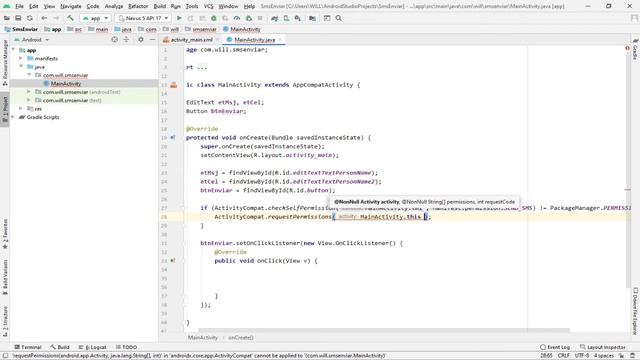Toggle the Project tool window tab
The height and width of the screenshot is (360, 640).
5,109
